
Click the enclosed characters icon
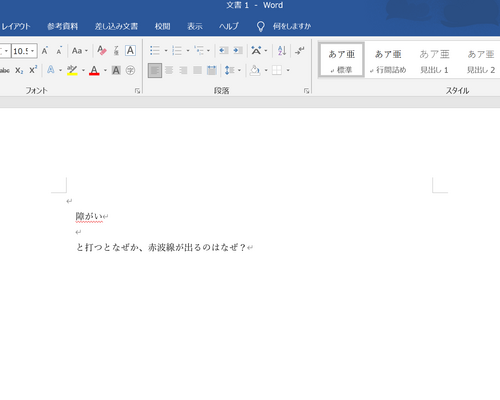(130, 70)
